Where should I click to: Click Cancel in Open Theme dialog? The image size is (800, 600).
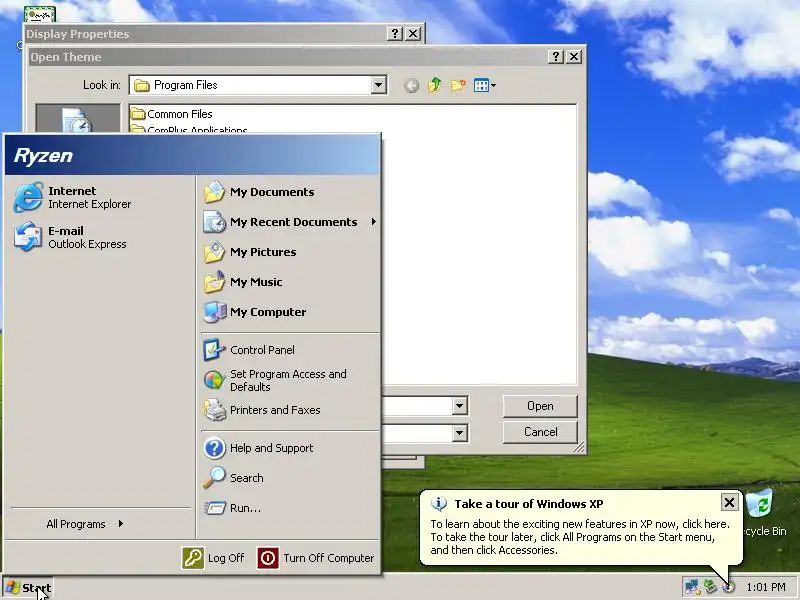pos(540,432)
